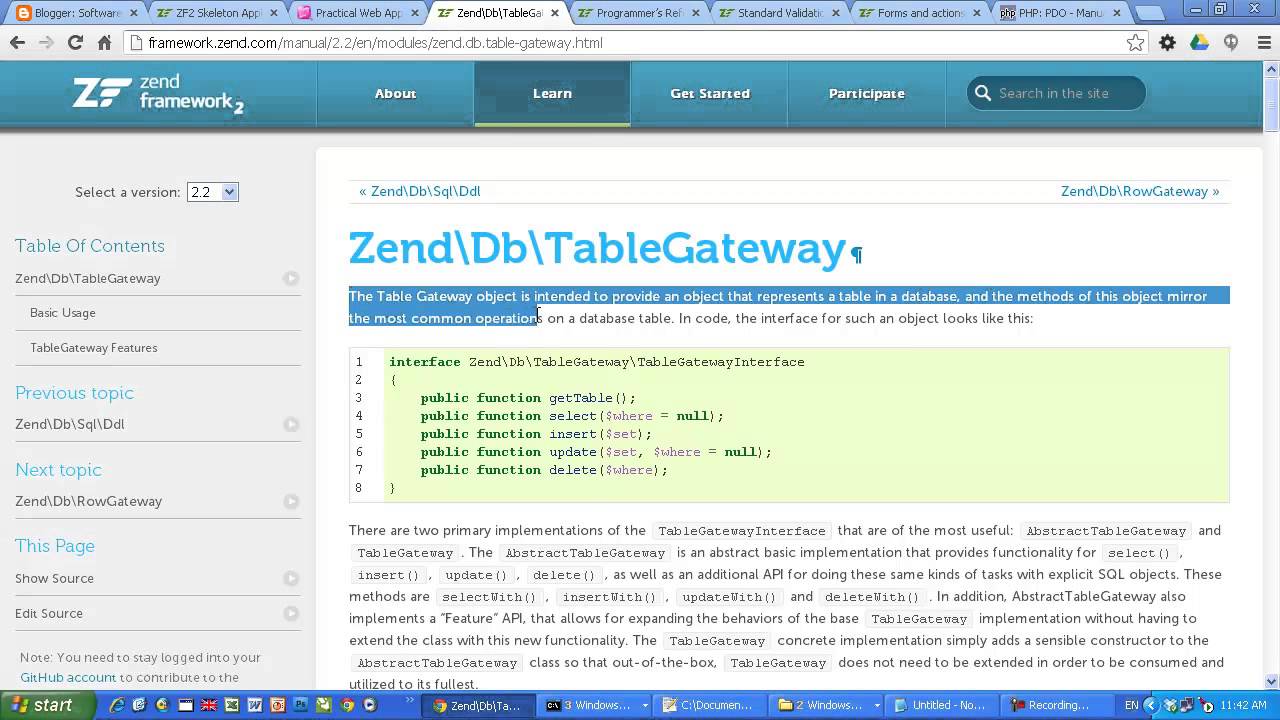The image size is (1280, 720).
Task: Click the new tab button
Action: click(x=1150, y=14)
